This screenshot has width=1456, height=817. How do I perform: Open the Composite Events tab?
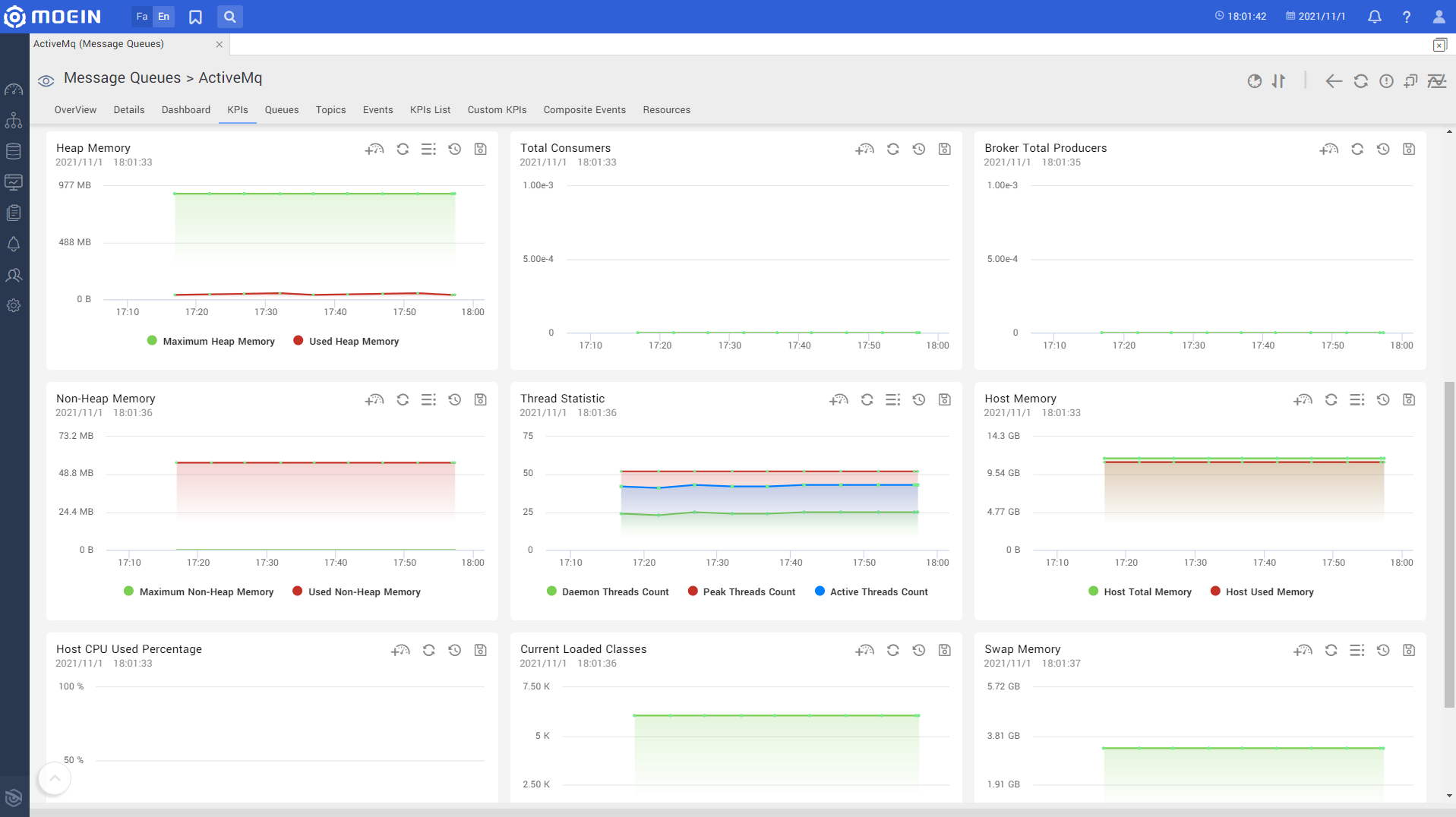coord(585,110)
